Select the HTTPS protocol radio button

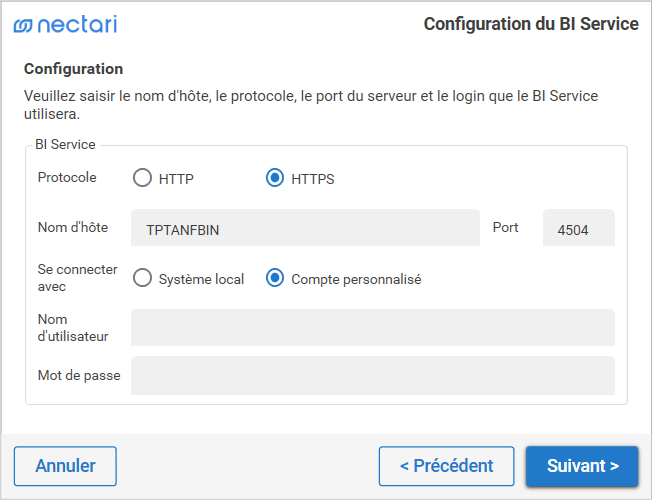coord(275,179)
